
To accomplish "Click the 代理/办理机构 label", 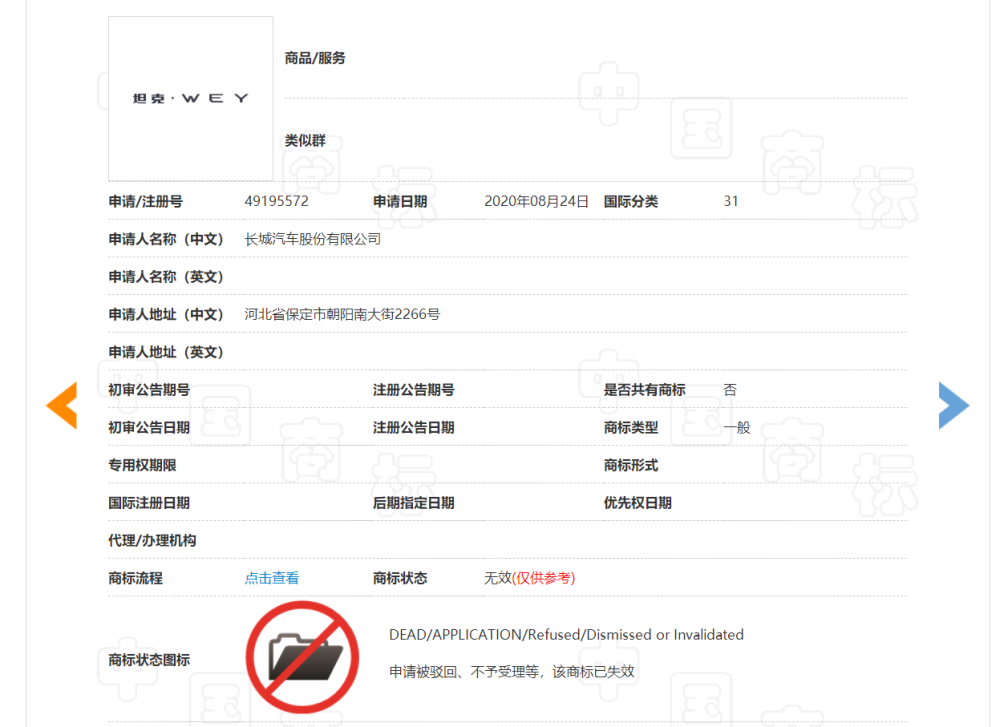I will click(x=152, y=540).
